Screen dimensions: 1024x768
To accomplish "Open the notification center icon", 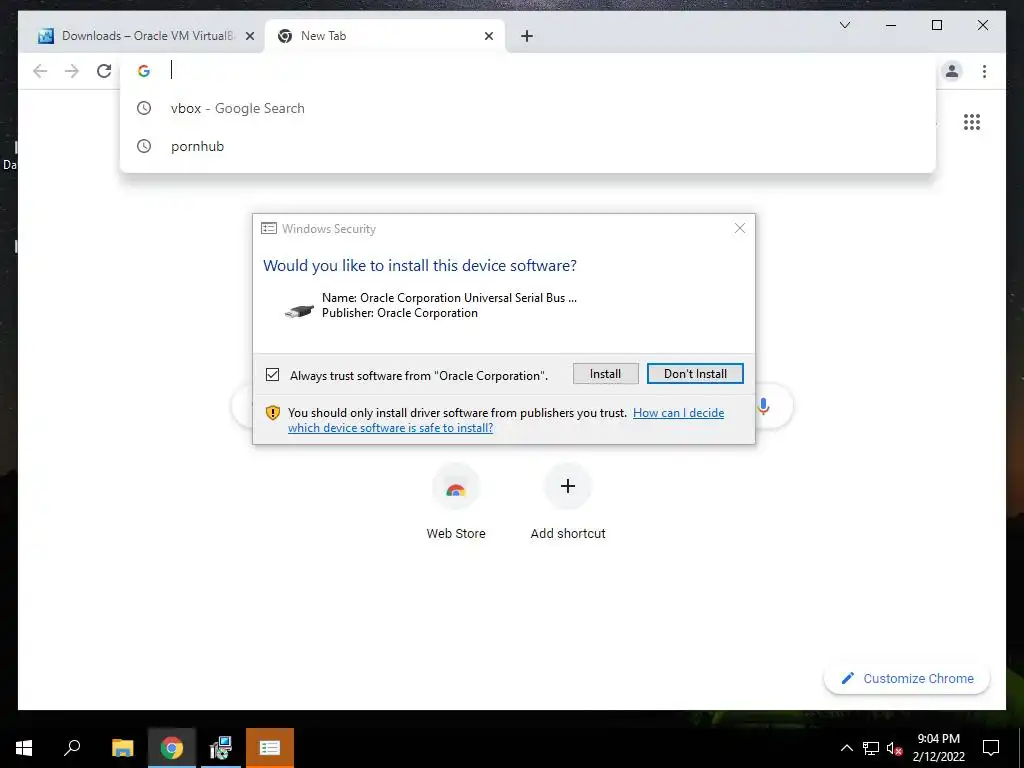I will 991,748.
